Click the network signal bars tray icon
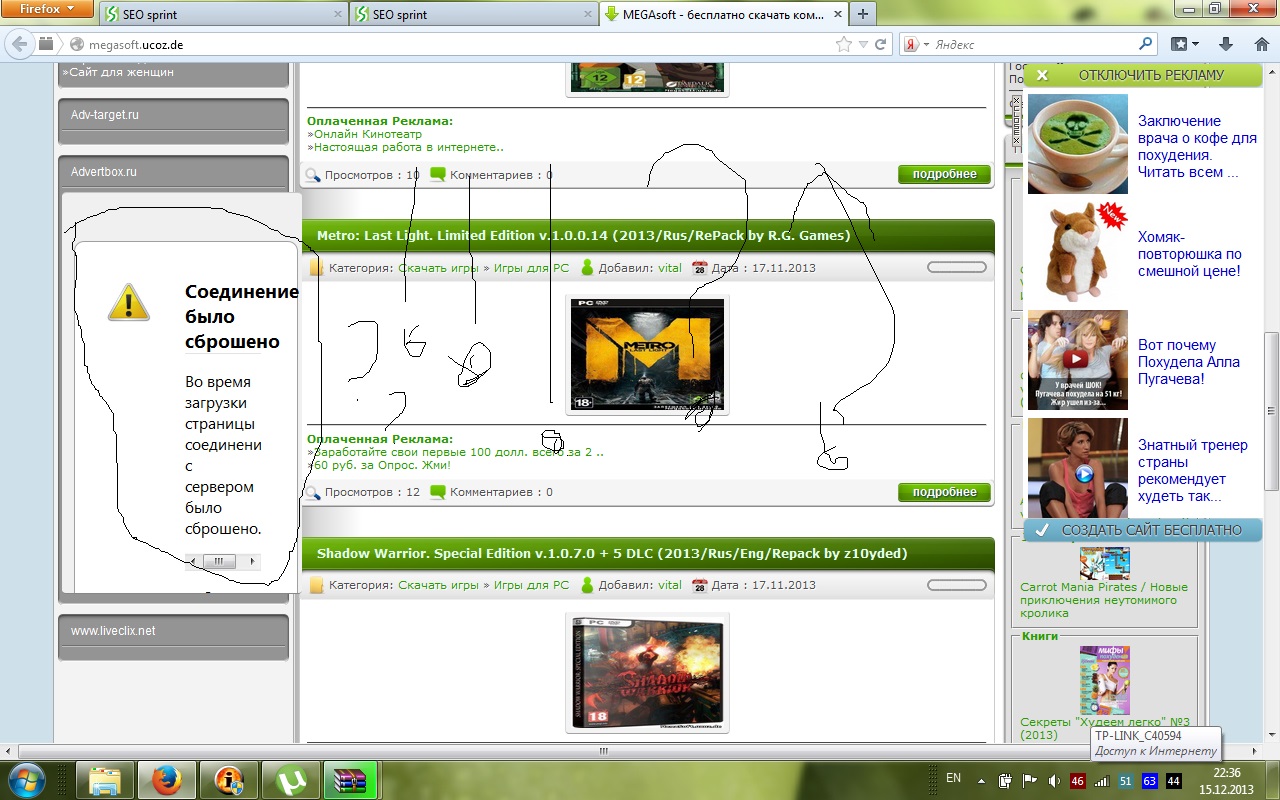Viewport: 1280px width, 800px height. point(1101,780)
